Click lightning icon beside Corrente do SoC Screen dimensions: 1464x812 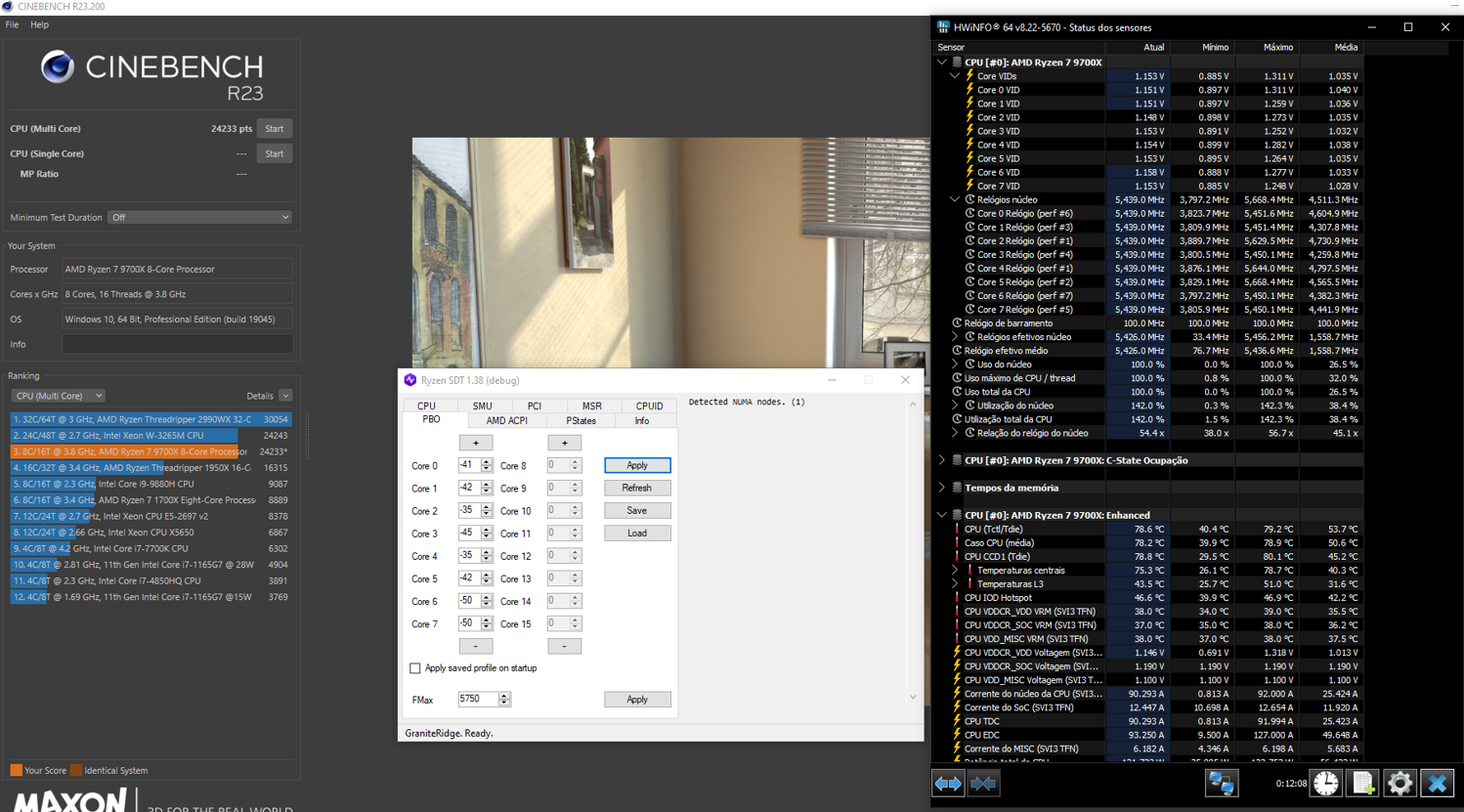[957, 707]
